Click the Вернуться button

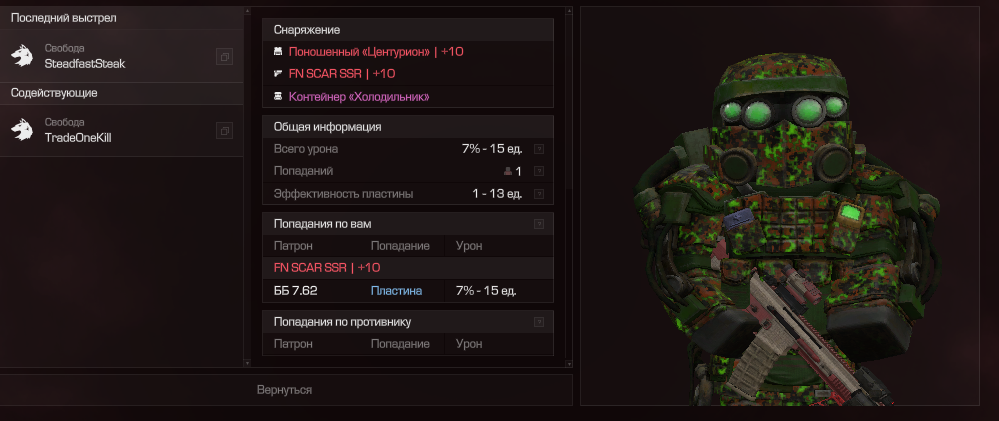[286, 390]
